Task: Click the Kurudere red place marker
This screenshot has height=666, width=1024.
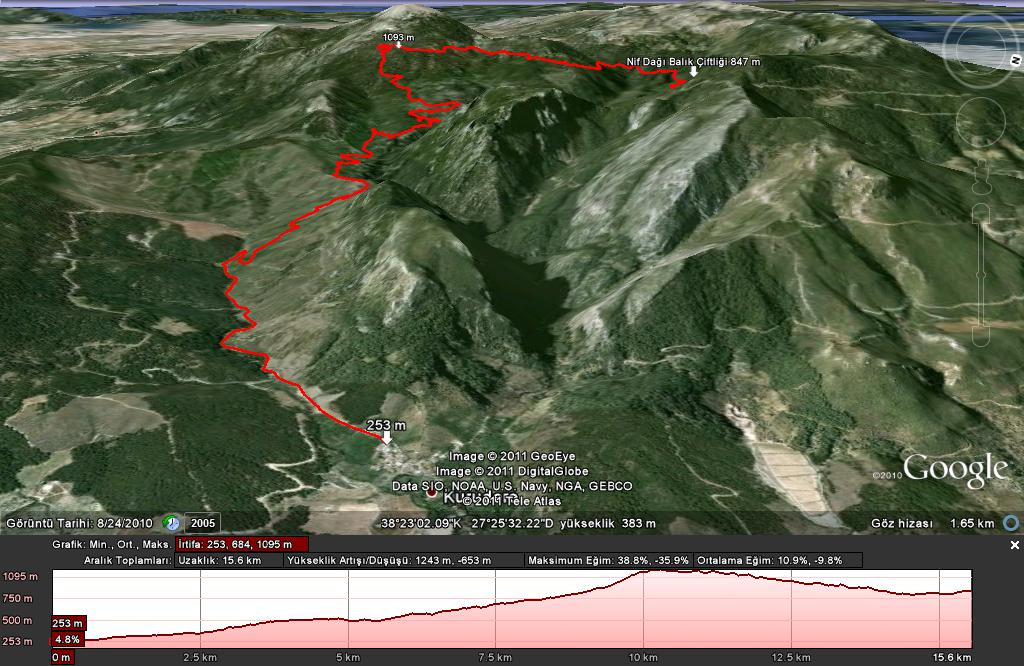Action: click(431, 494)
